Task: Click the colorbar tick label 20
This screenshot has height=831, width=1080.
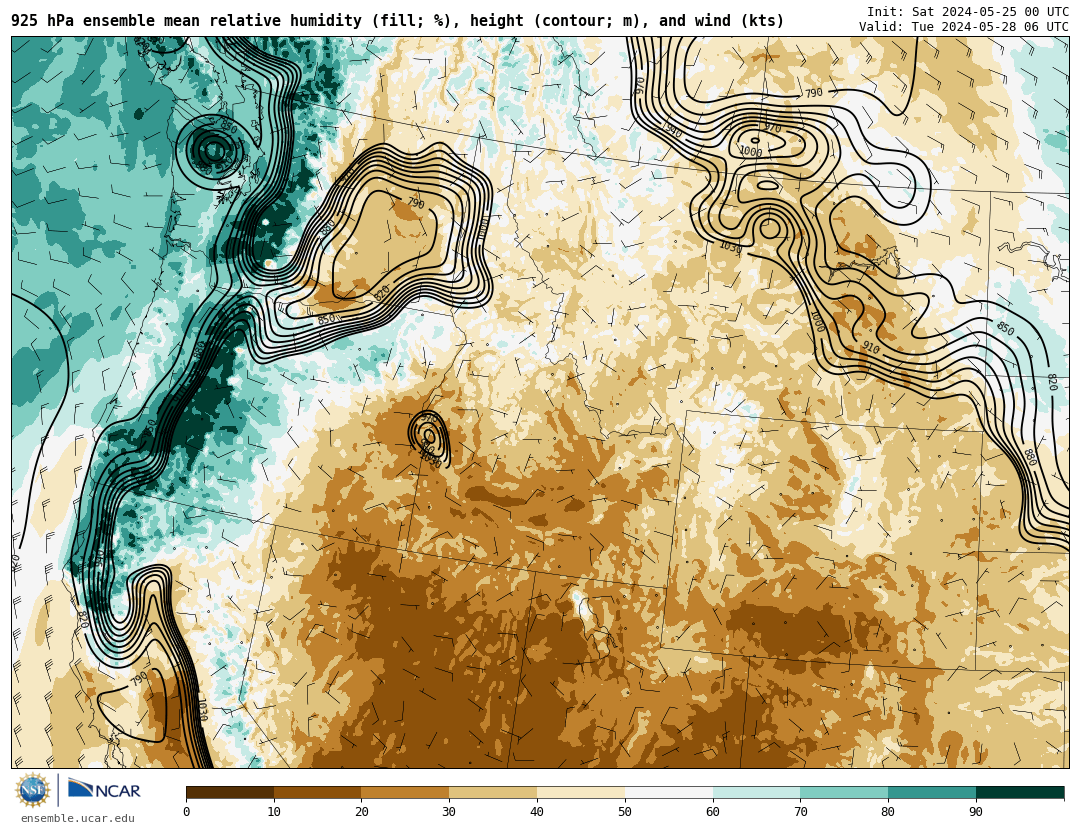Action: 362,812
